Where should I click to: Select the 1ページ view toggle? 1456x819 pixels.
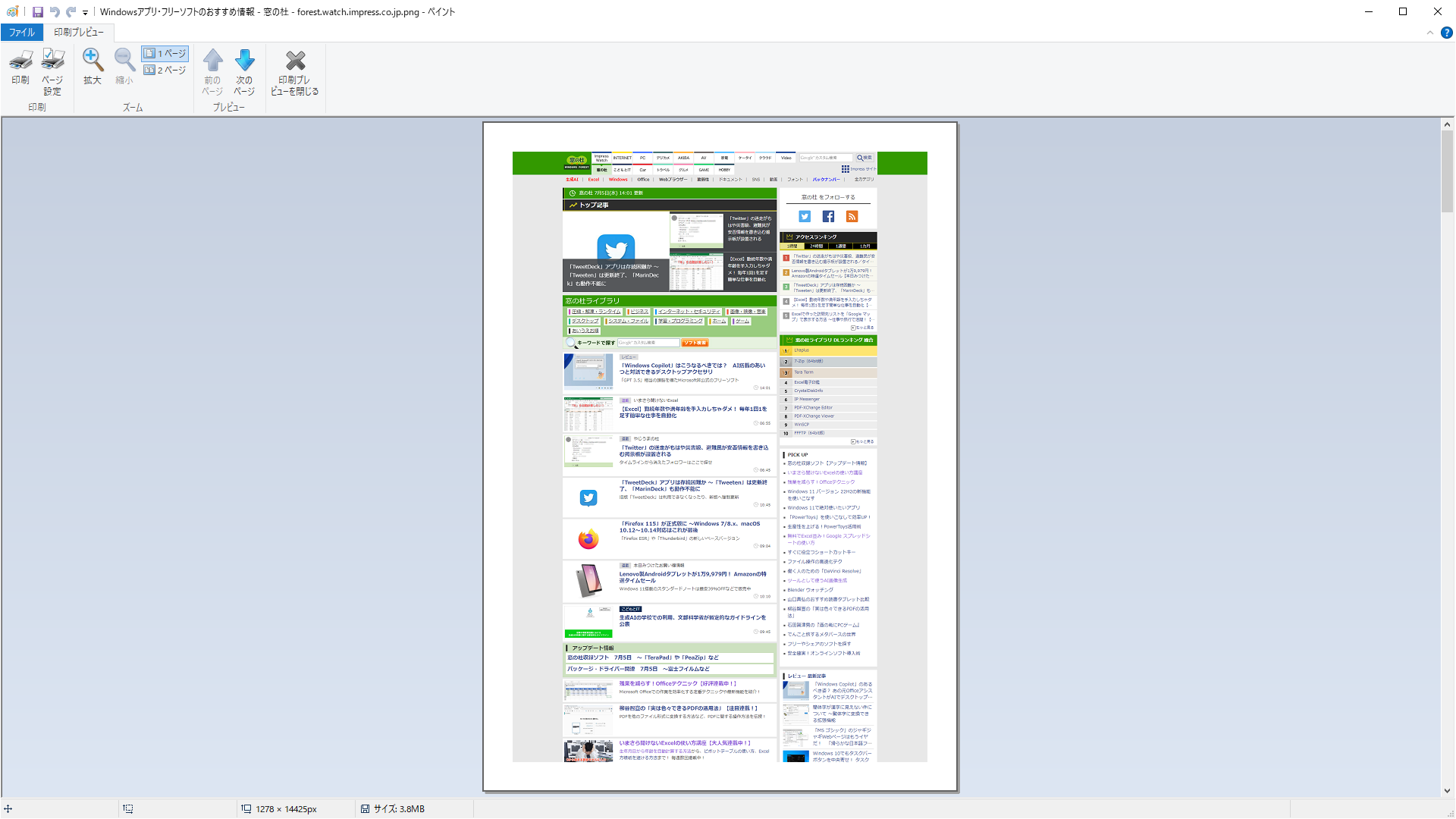point(165,54)
